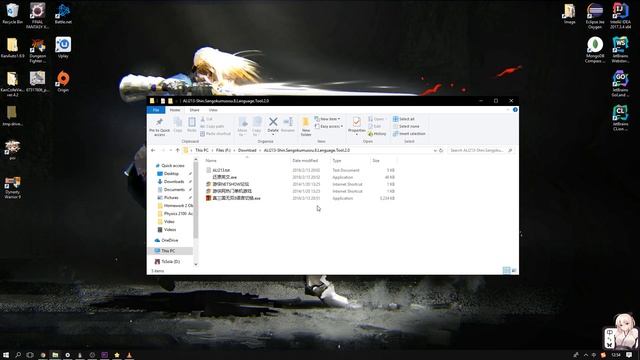Open MongoDB Compass desktop shortcut

point(595,50)
